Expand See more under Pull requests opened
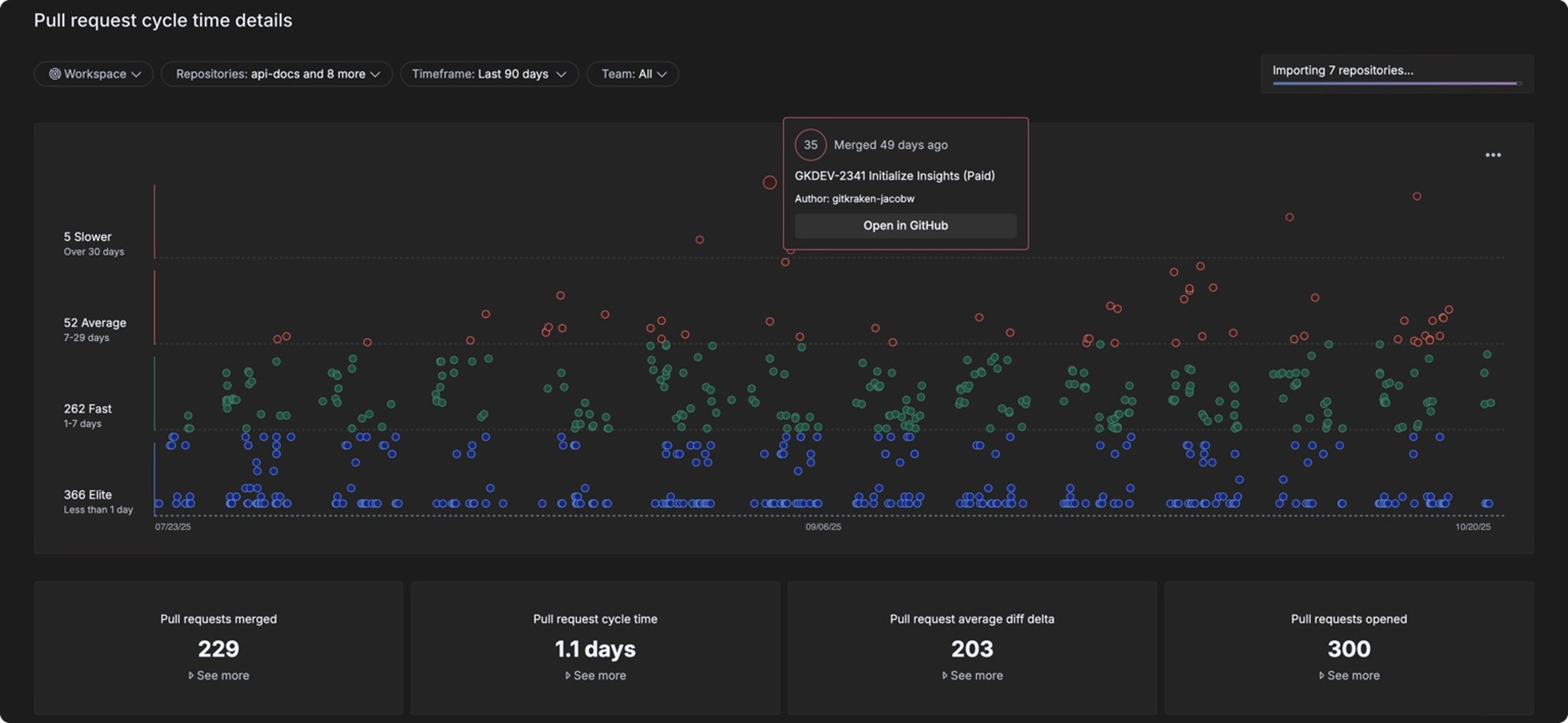This screenshot has height=723, width=1568. (x=1348, y=675)
